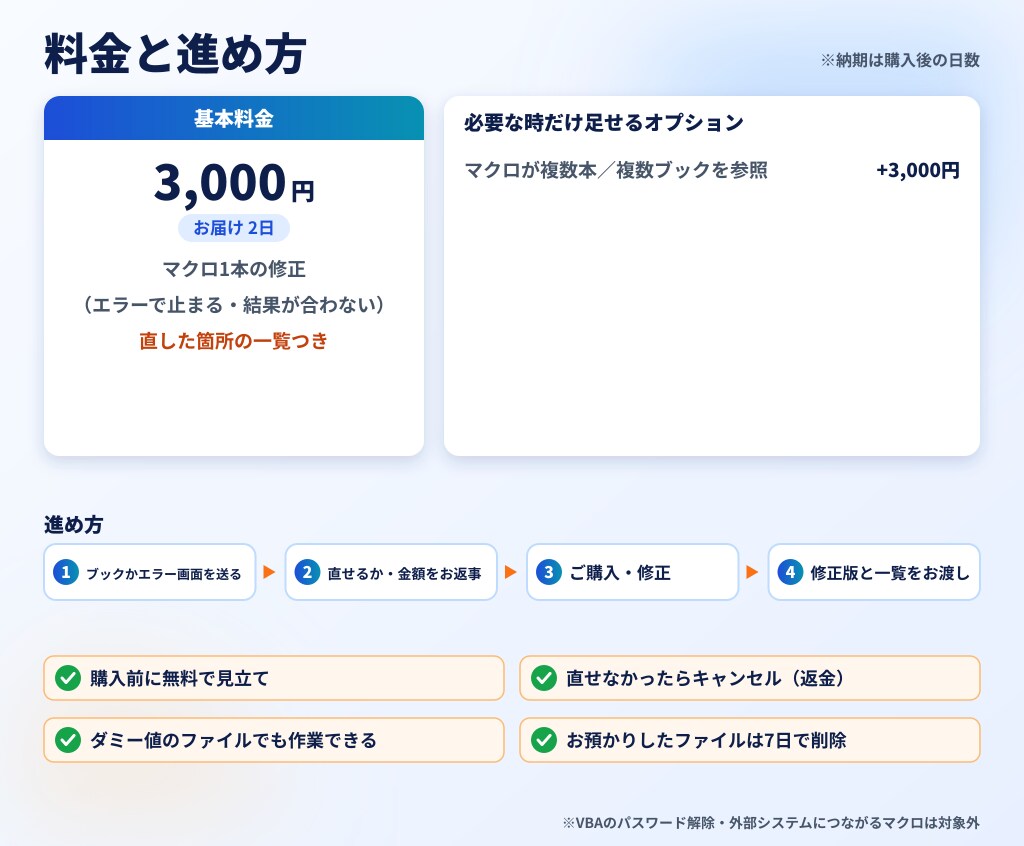The height and width of the screenshot is (846, 1024).
Task: Click checkmark beside お預かりしたファイルは7日で削除
Action: click(x=544, y=740)
